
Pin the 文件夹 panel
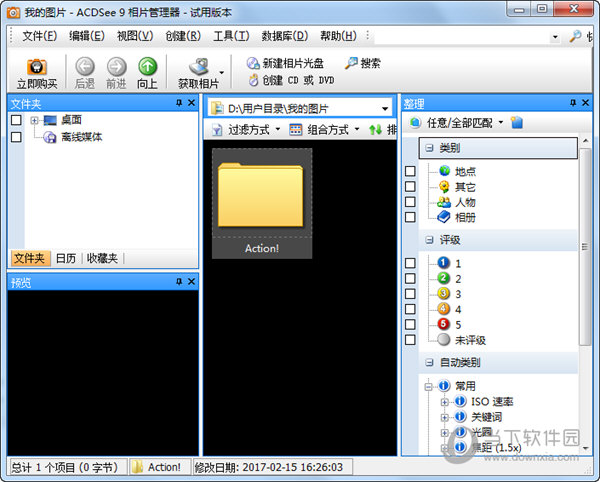(179, 103)
